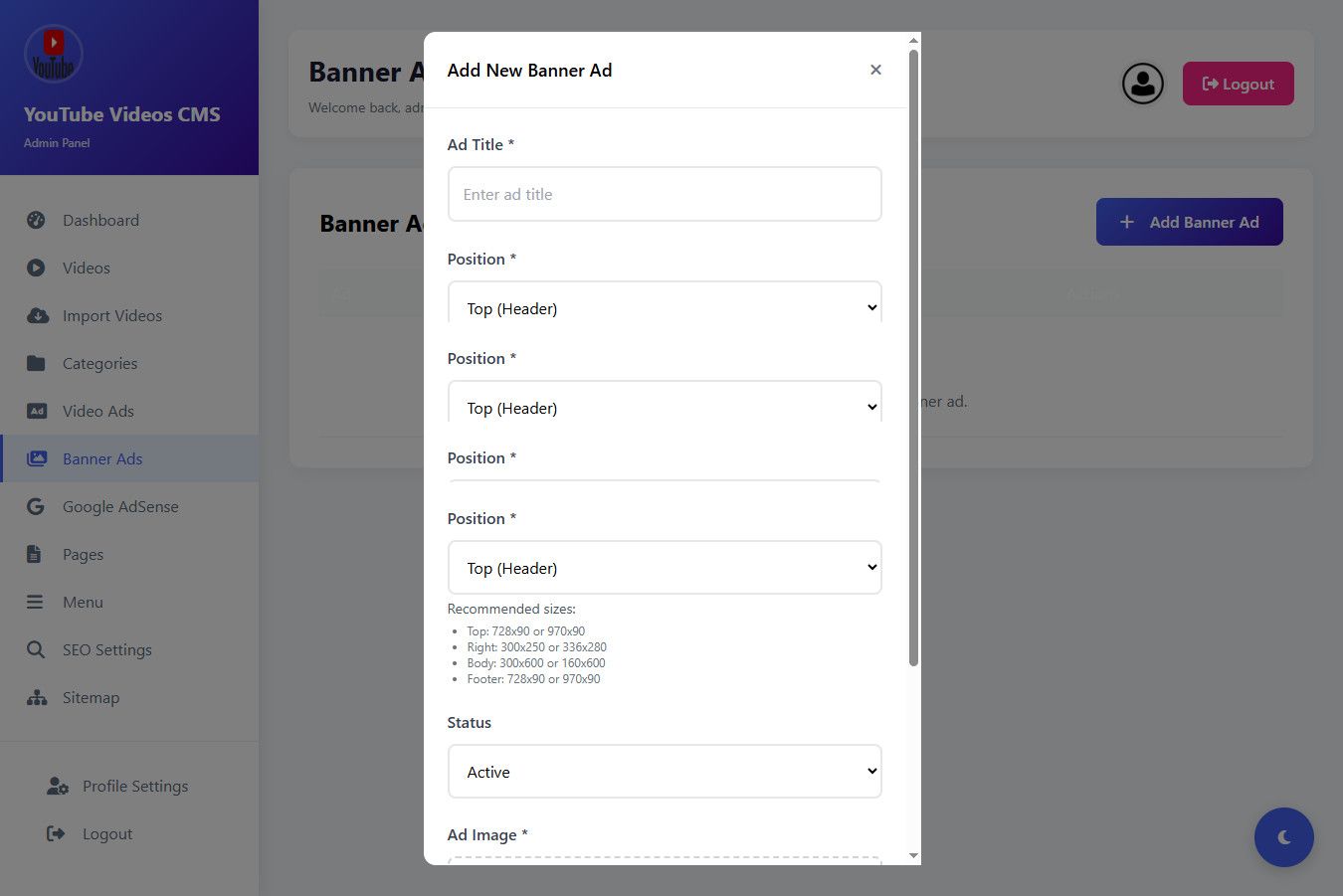
Task: Close the Add New Banner Ad dialog
Action: (875, 70)
